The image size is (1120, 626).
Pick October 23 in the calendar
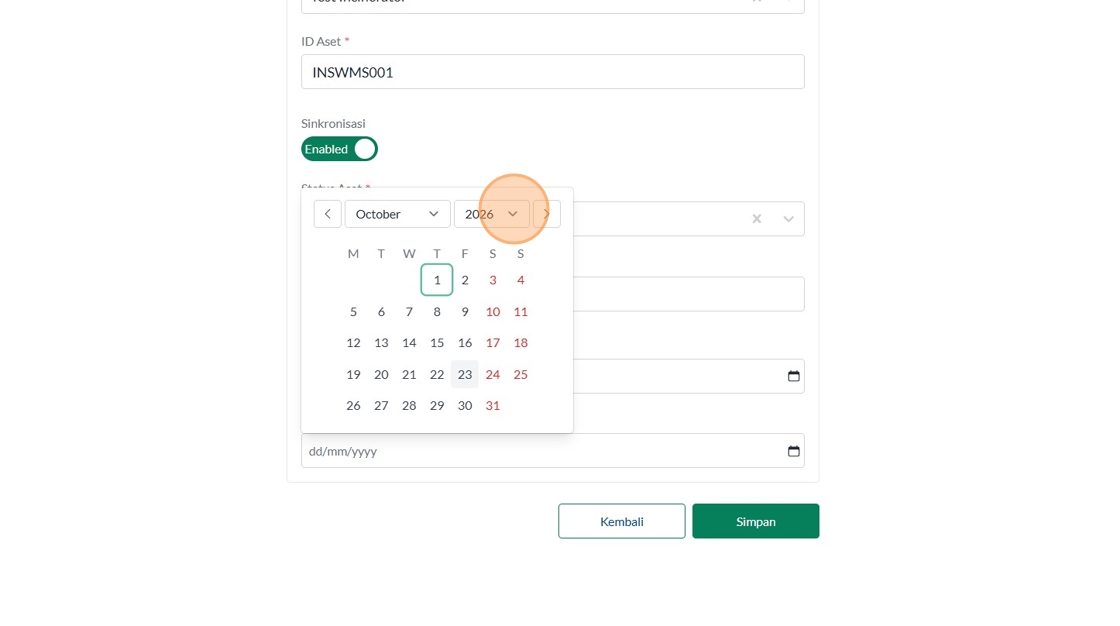(465, 374)
